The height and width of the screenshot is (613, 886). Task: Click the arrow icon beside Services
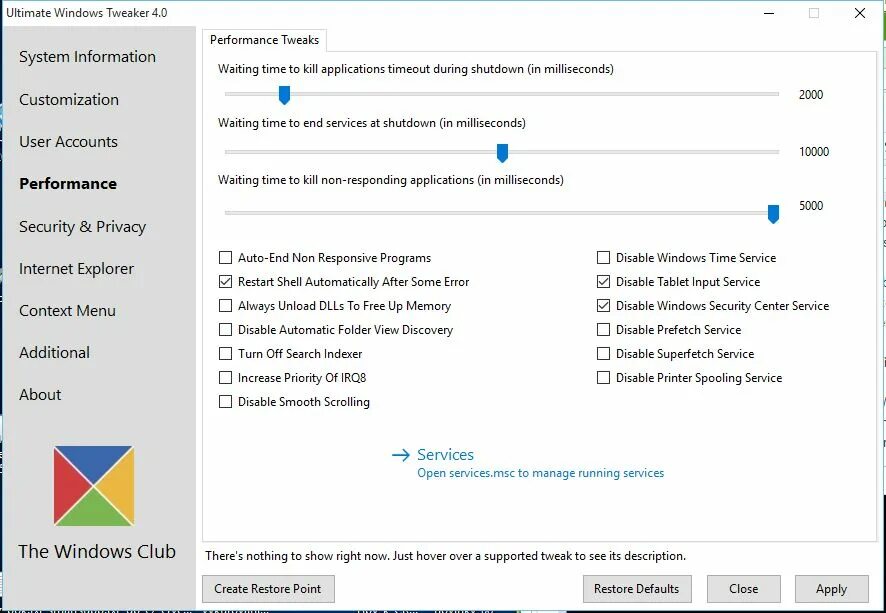(401, 455)
